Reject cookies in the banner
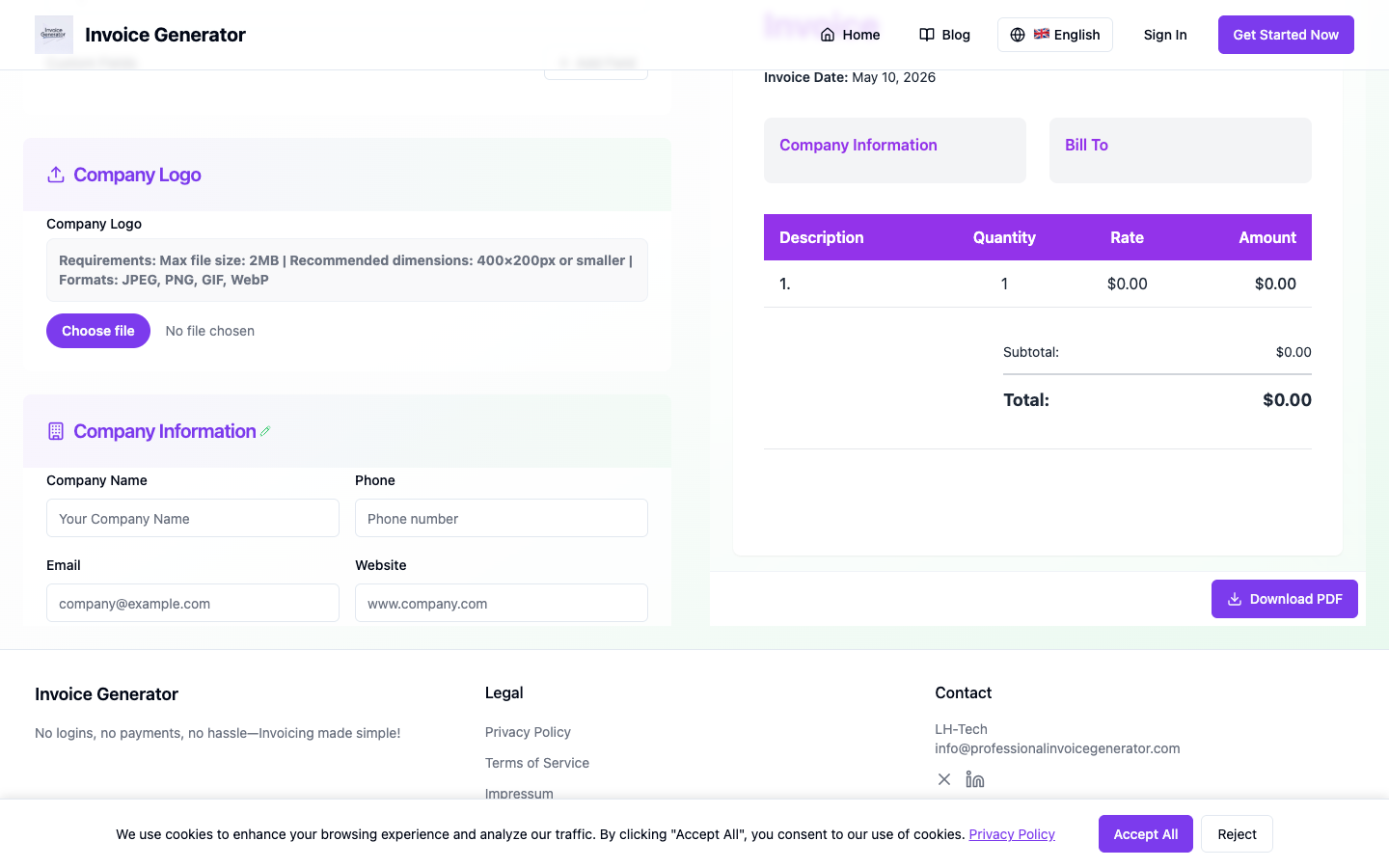 [x=1237, y=834]
